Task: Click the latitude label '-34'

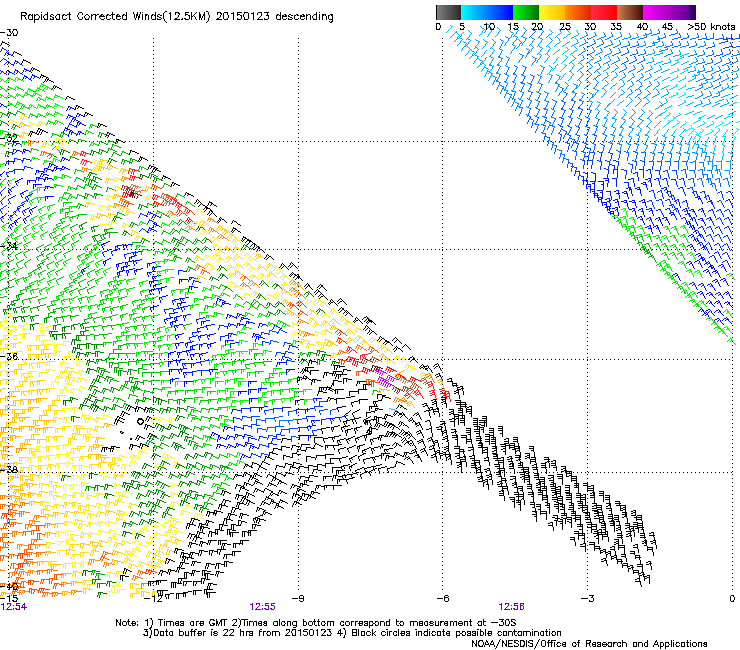Action: [x=9, y=246]
